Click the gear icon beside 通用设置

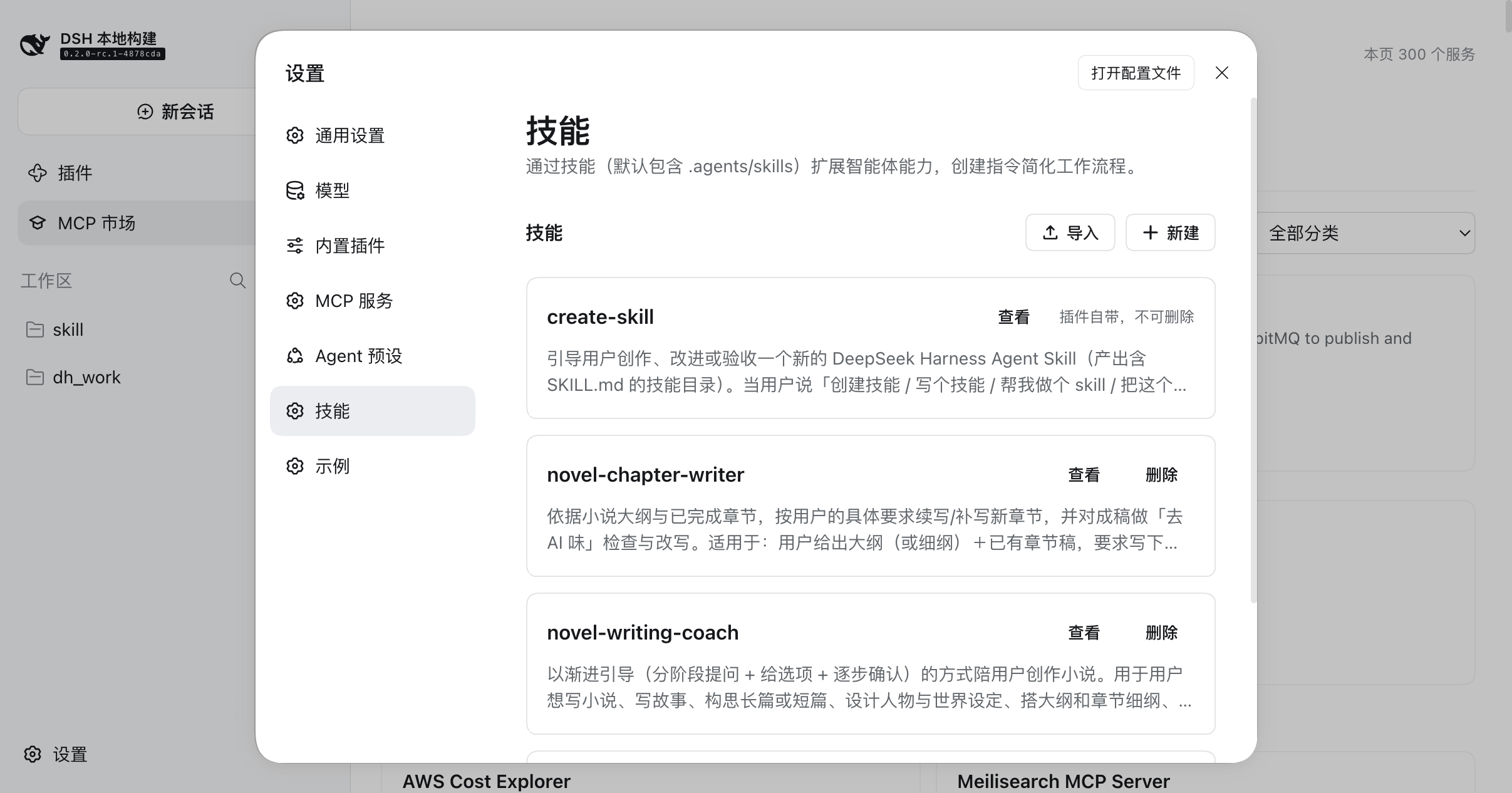click(295, 135)
